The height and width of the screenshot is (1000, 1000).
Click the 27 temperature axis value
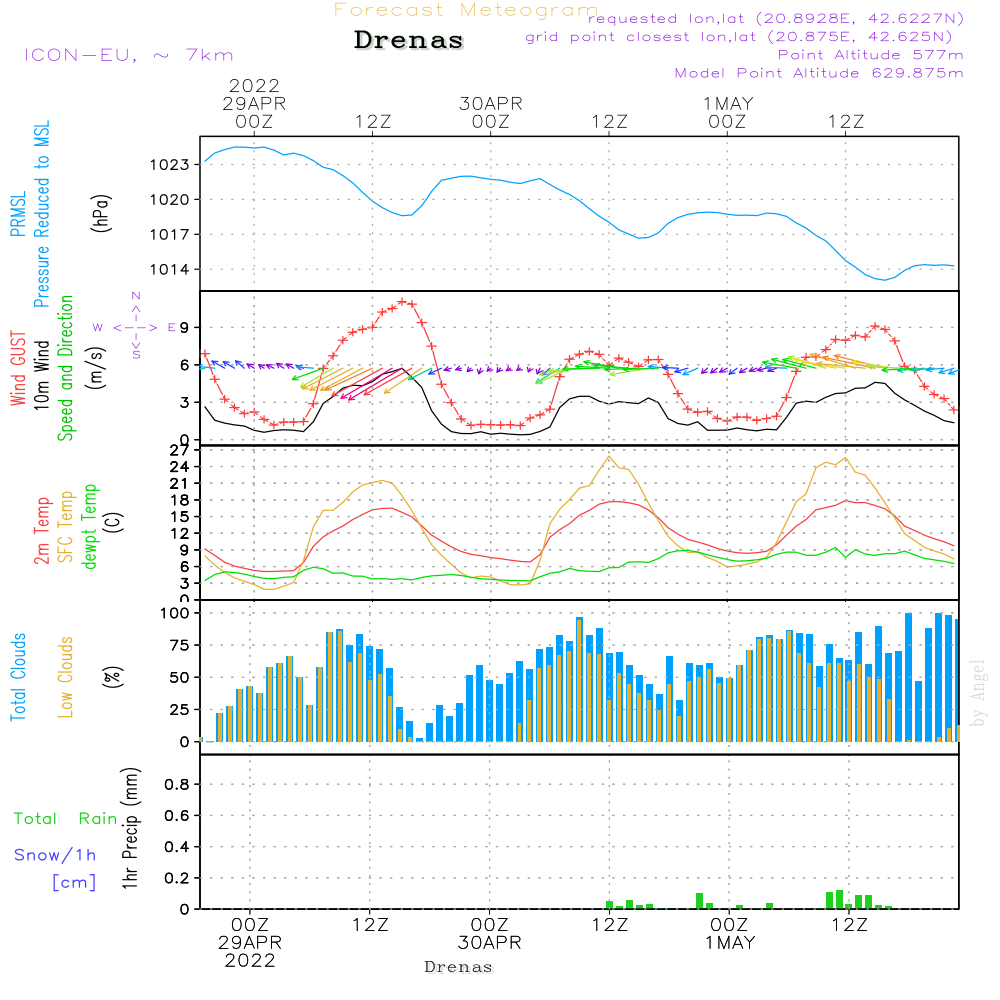click(180, 451)
